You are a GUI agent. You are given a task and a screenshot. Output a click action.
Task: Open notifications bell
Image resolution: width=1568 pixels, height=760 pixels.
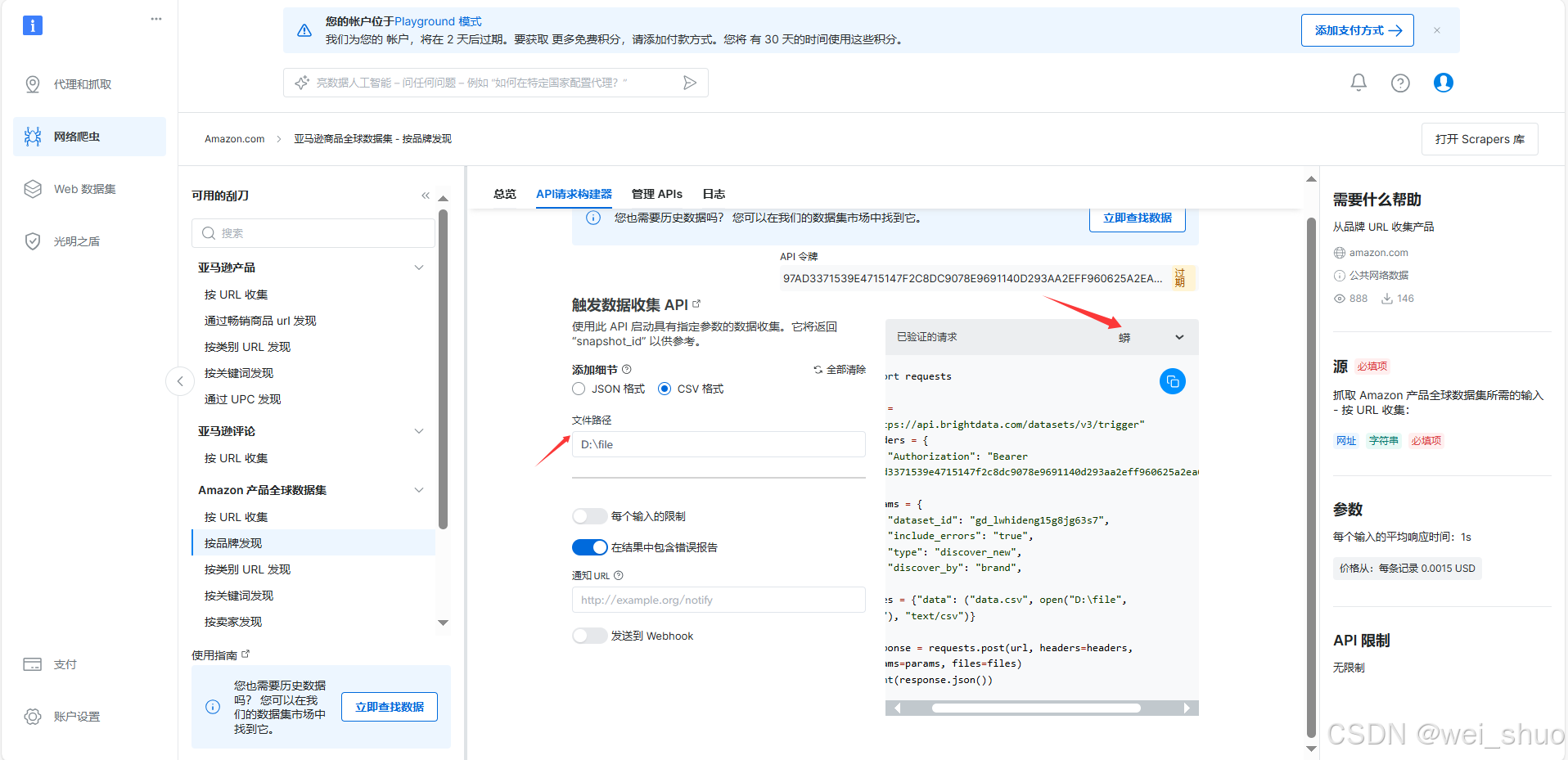click(1358, 83)
